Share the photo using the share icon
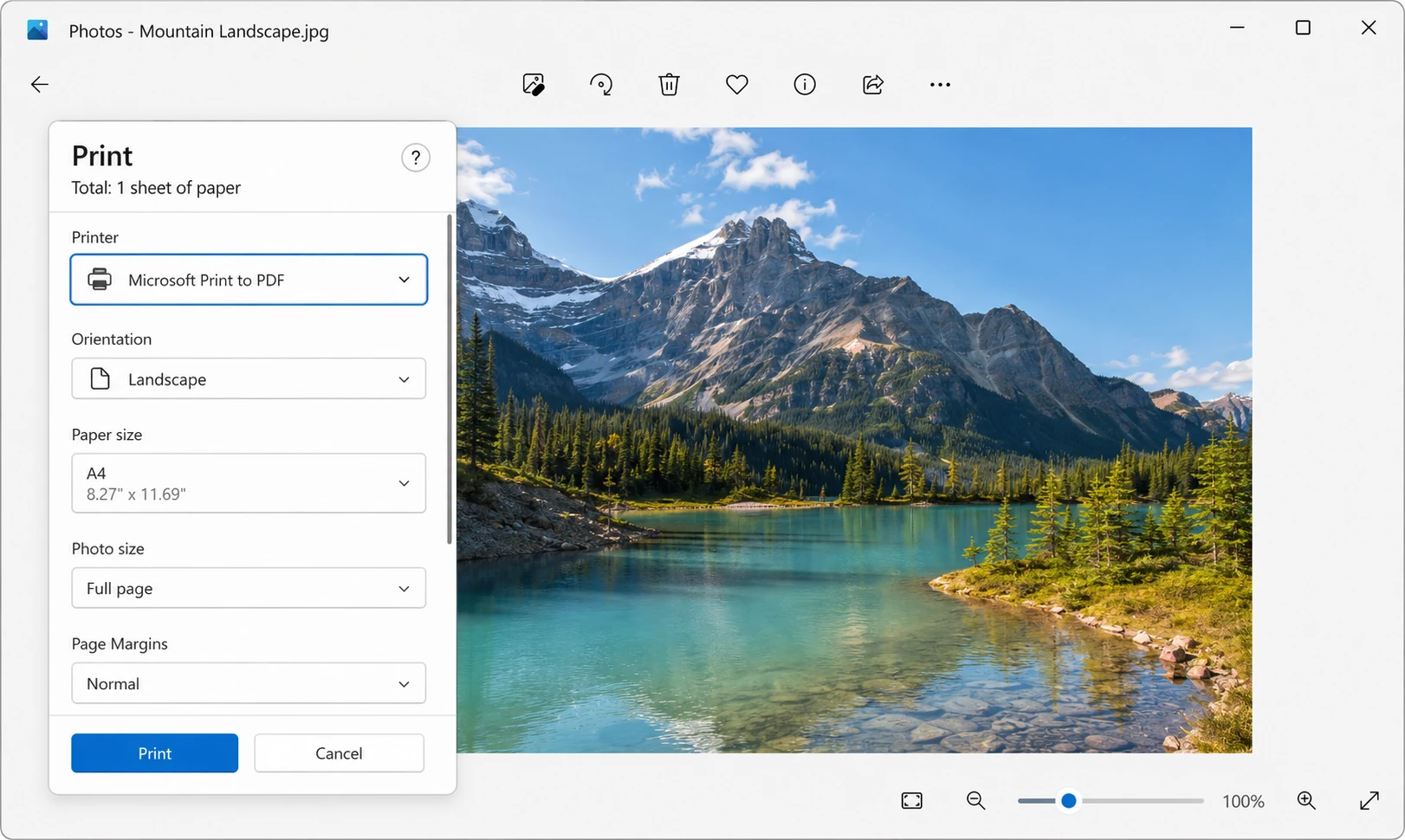 pyautogui.click(x=873, y=85)
